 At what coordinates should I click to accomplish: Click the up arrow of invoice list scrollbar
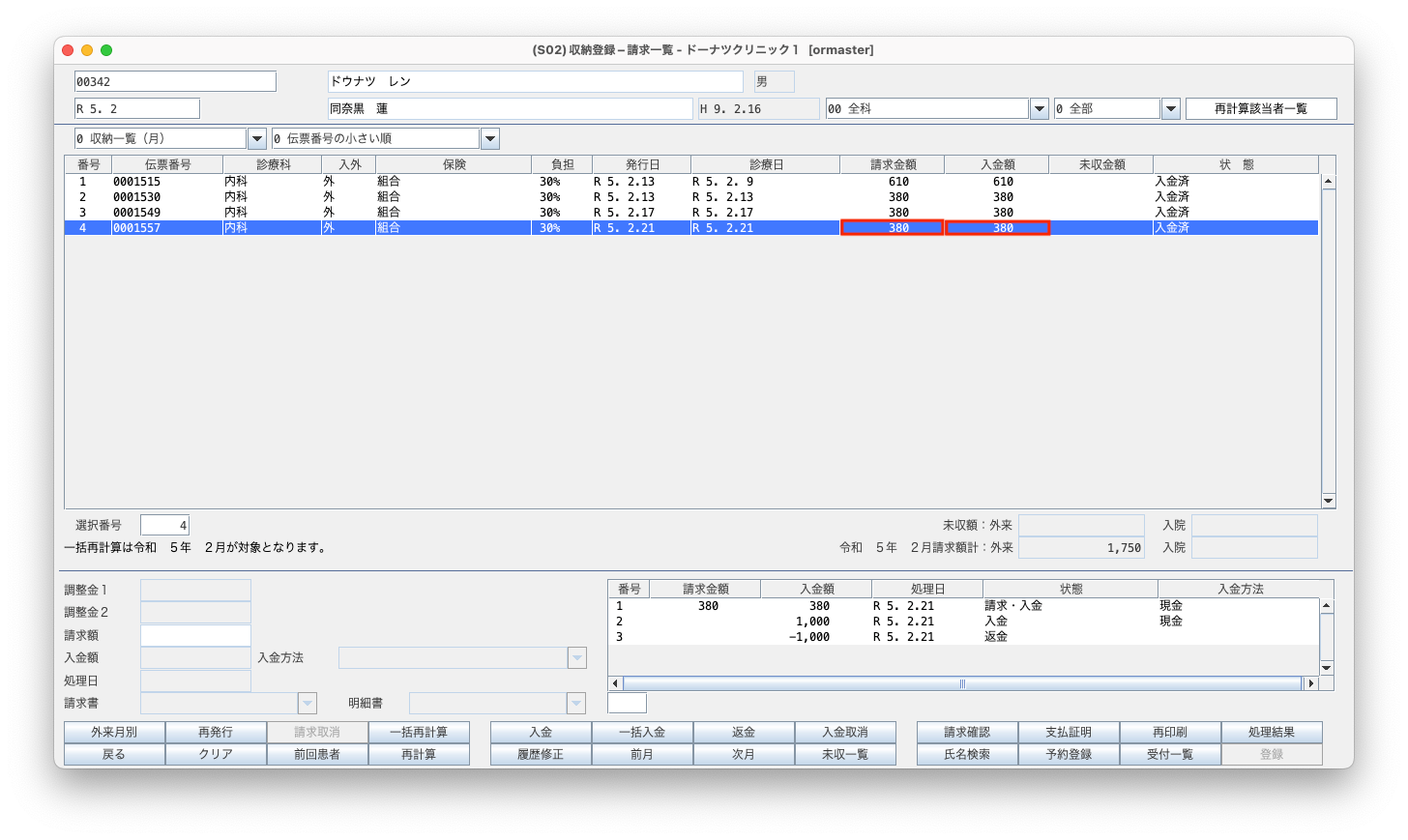pyautogui.click(x=1328, y=182)
